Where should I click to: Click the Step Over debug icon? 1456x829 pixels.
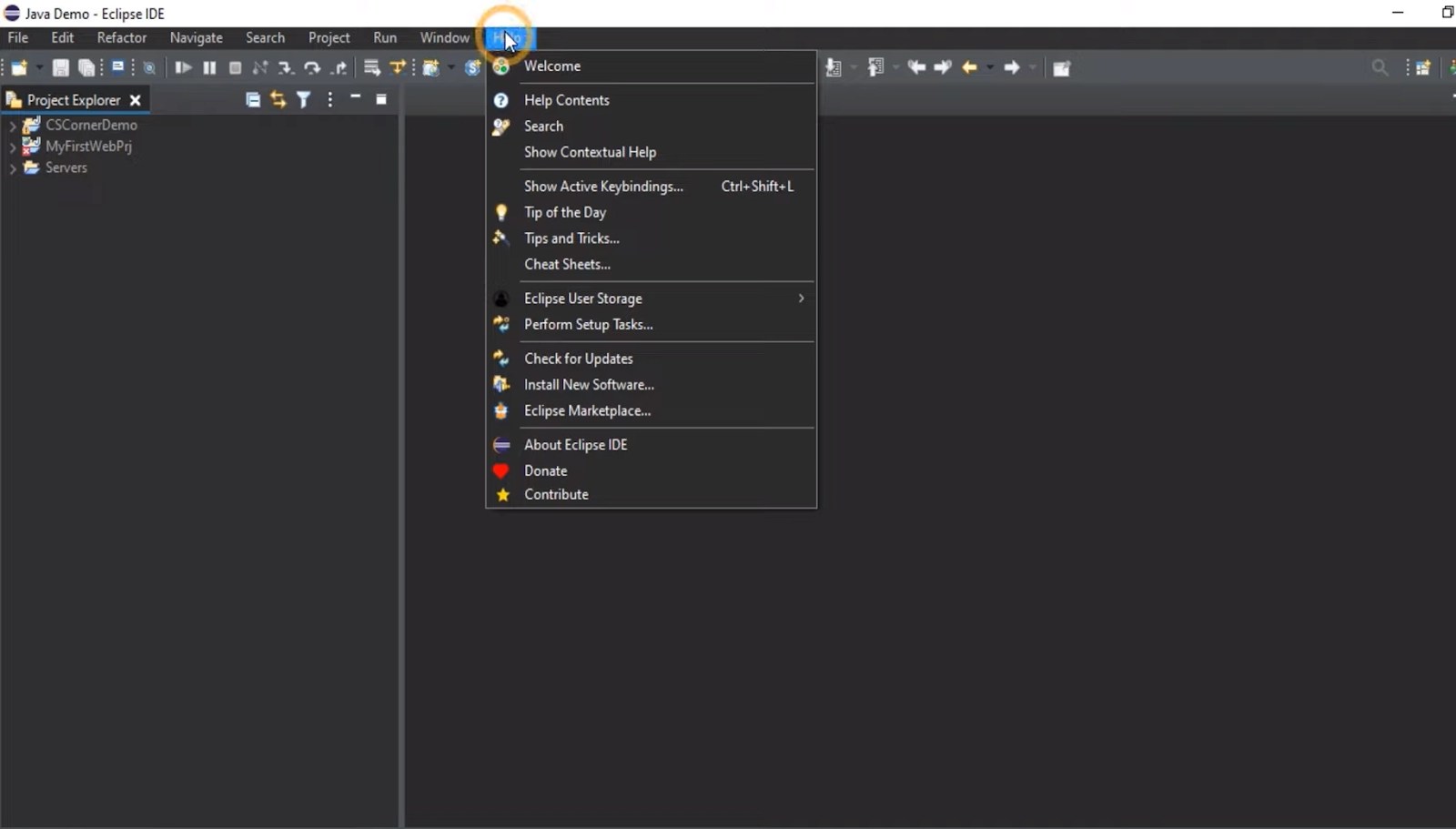point(312,67)
